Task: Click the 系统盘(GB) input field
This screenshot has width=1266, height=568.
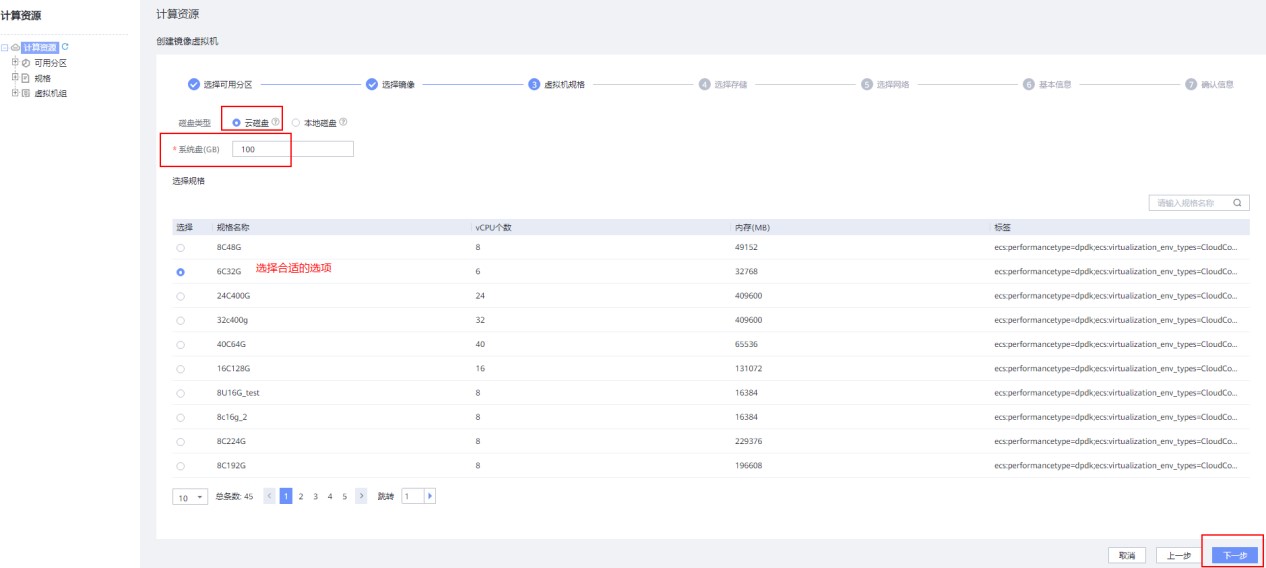Action: (x=293, y=149)
